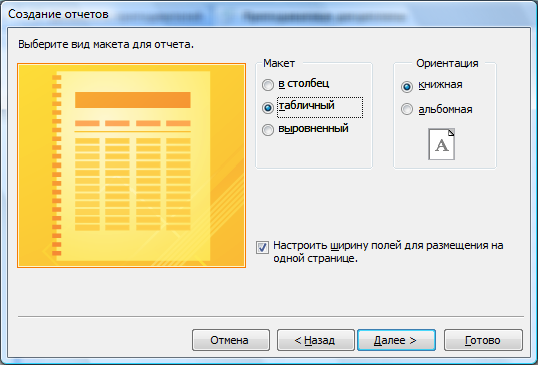The image size is (538, 365).
Task: Select the 'выровненный' layout option
Action: [268, 130]
